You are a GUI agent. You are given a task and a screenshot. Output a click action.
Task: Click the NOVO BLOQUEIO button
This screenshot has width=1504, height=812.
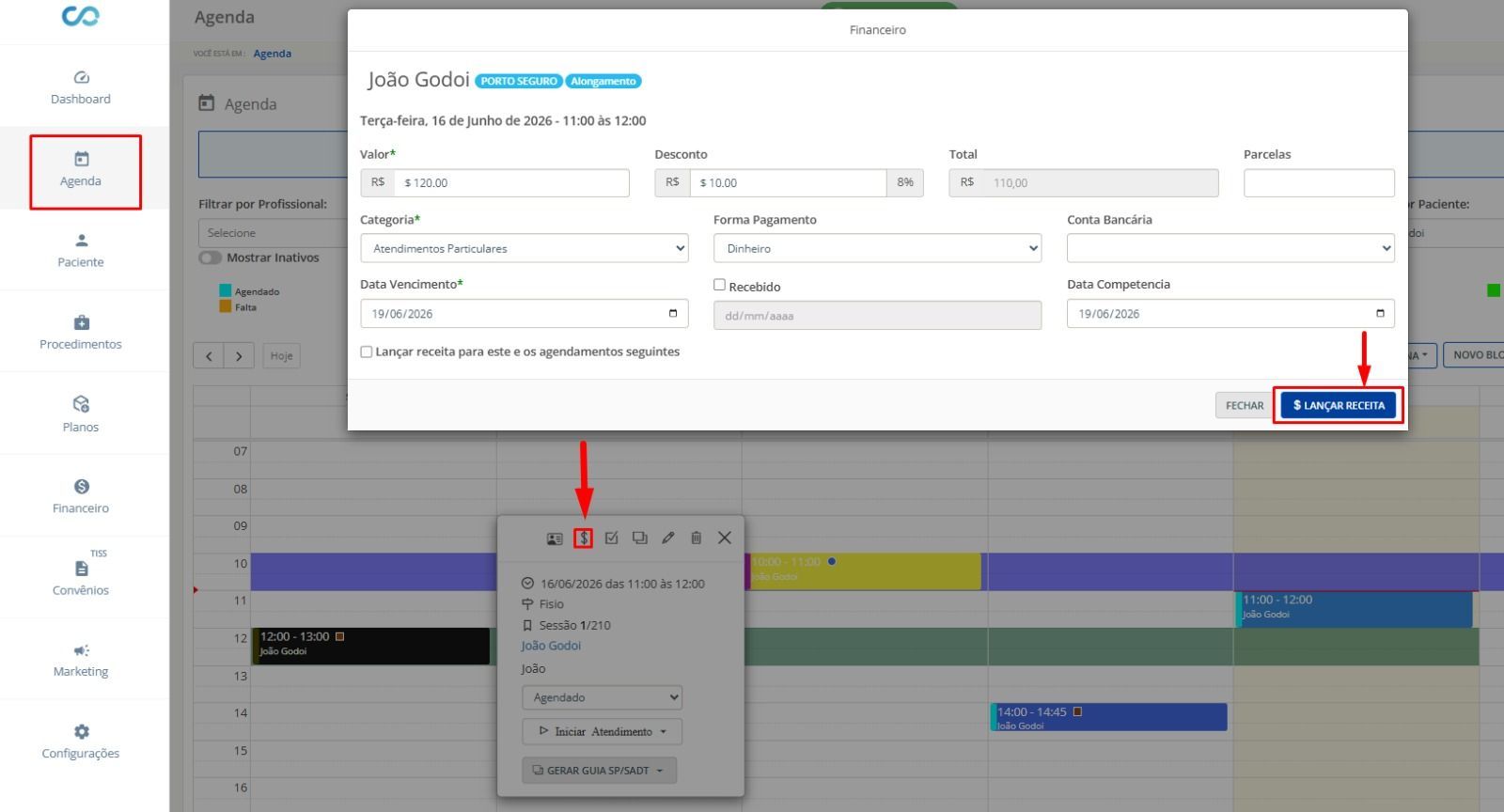[x=1474, y=355]
